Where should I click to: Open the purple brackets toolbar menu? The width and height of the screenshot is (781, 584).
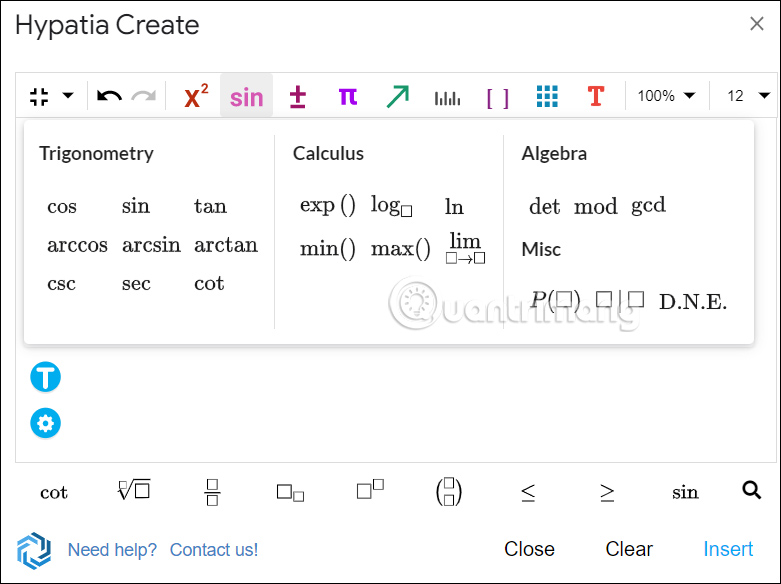pyautogui.click(x=498, y=98)
